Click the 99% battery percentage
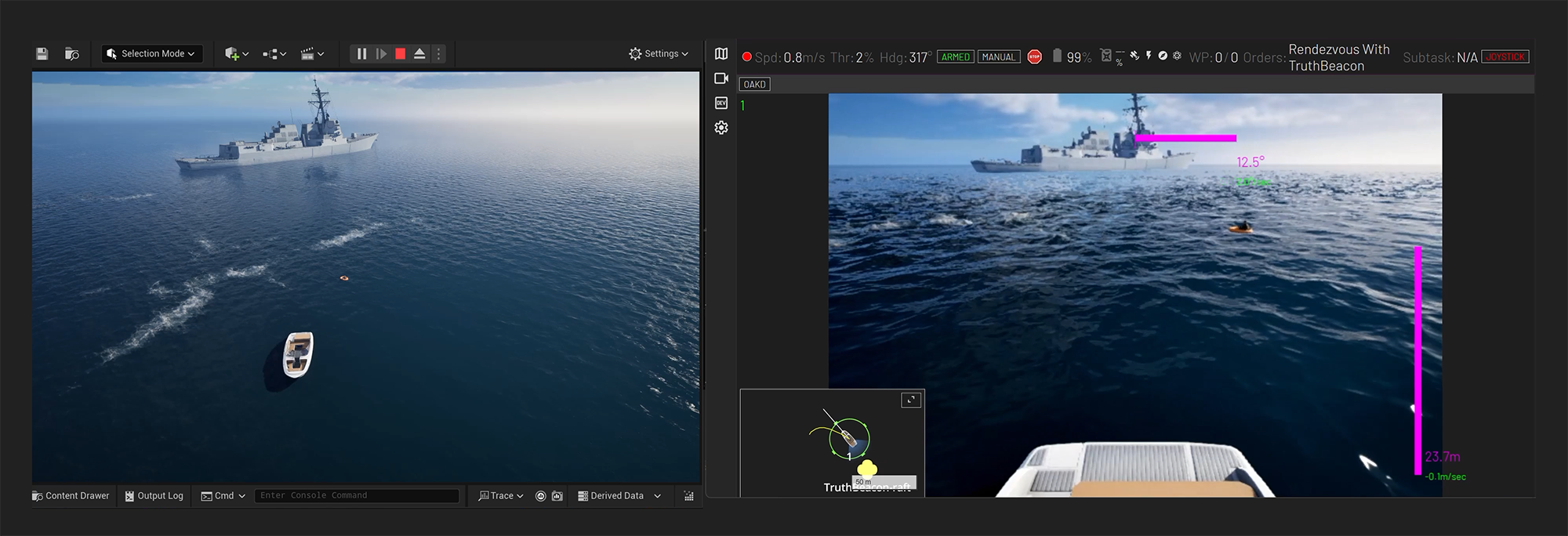 pos(1079,57)
